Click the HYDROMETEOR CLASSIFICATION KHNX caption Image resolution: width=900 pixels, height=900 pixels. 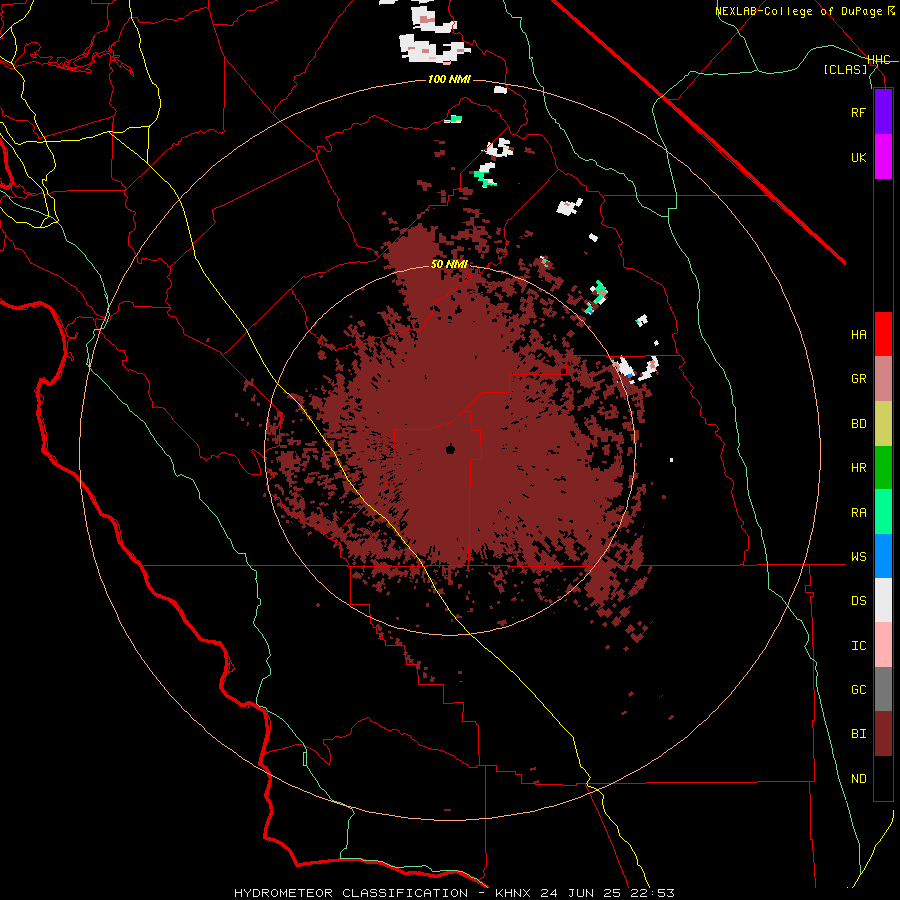click(x=453, y=893)
